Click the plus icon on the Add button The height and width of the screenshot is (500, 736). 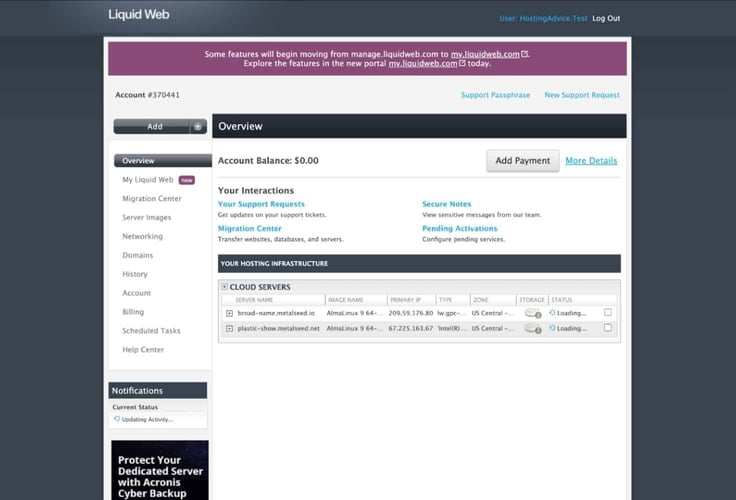coord(198,126)
